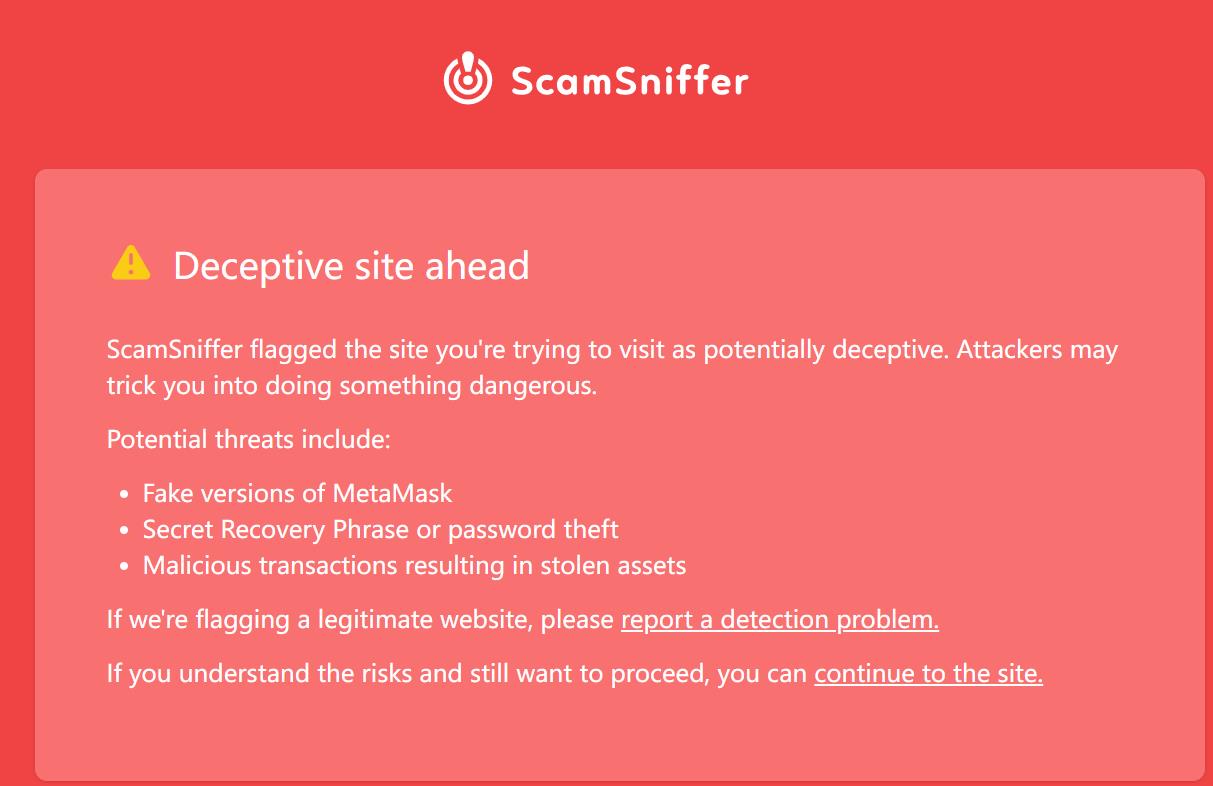1213x786 pixels.
Task: Click the If we're flagging a legitimate website text
Action: pyautogui.click(x=360, y=620)
